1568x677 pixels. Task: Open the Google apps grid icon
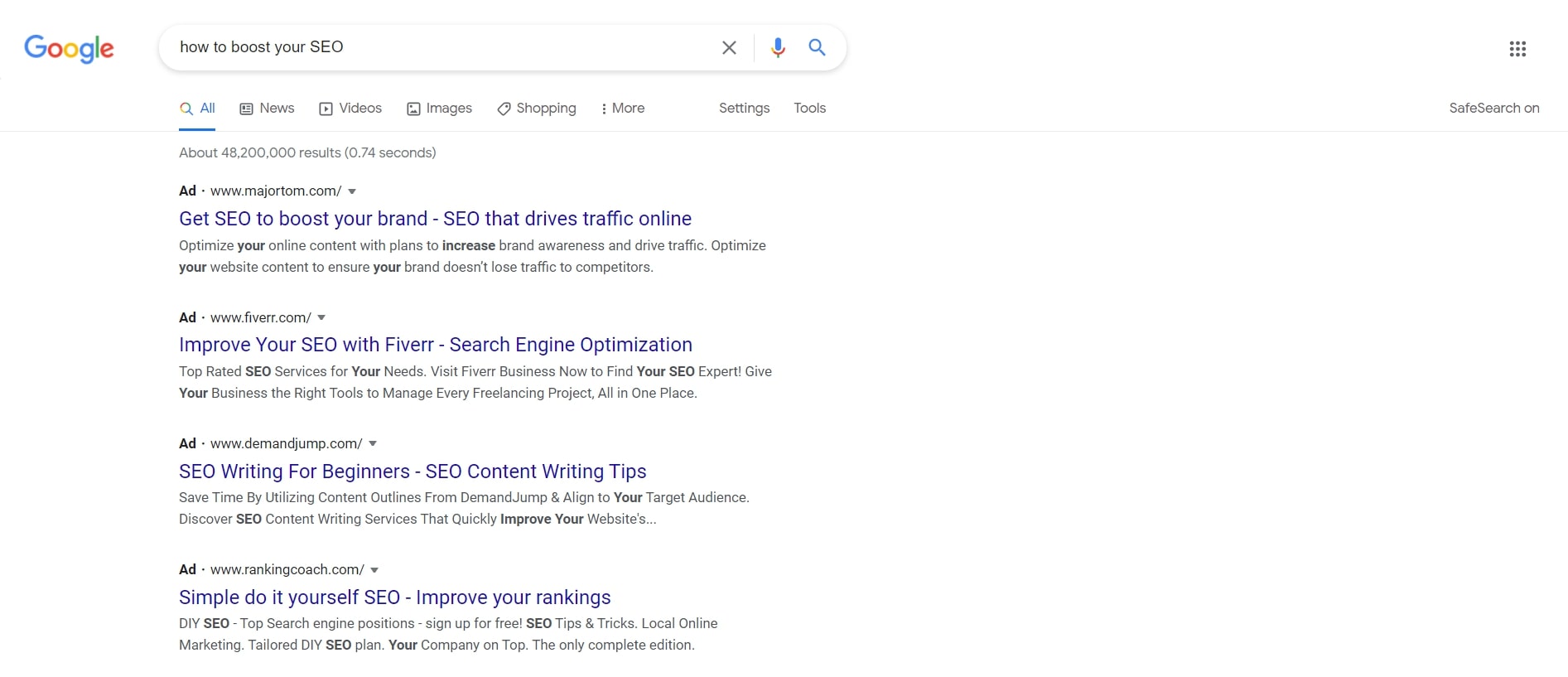[1517, 49]
